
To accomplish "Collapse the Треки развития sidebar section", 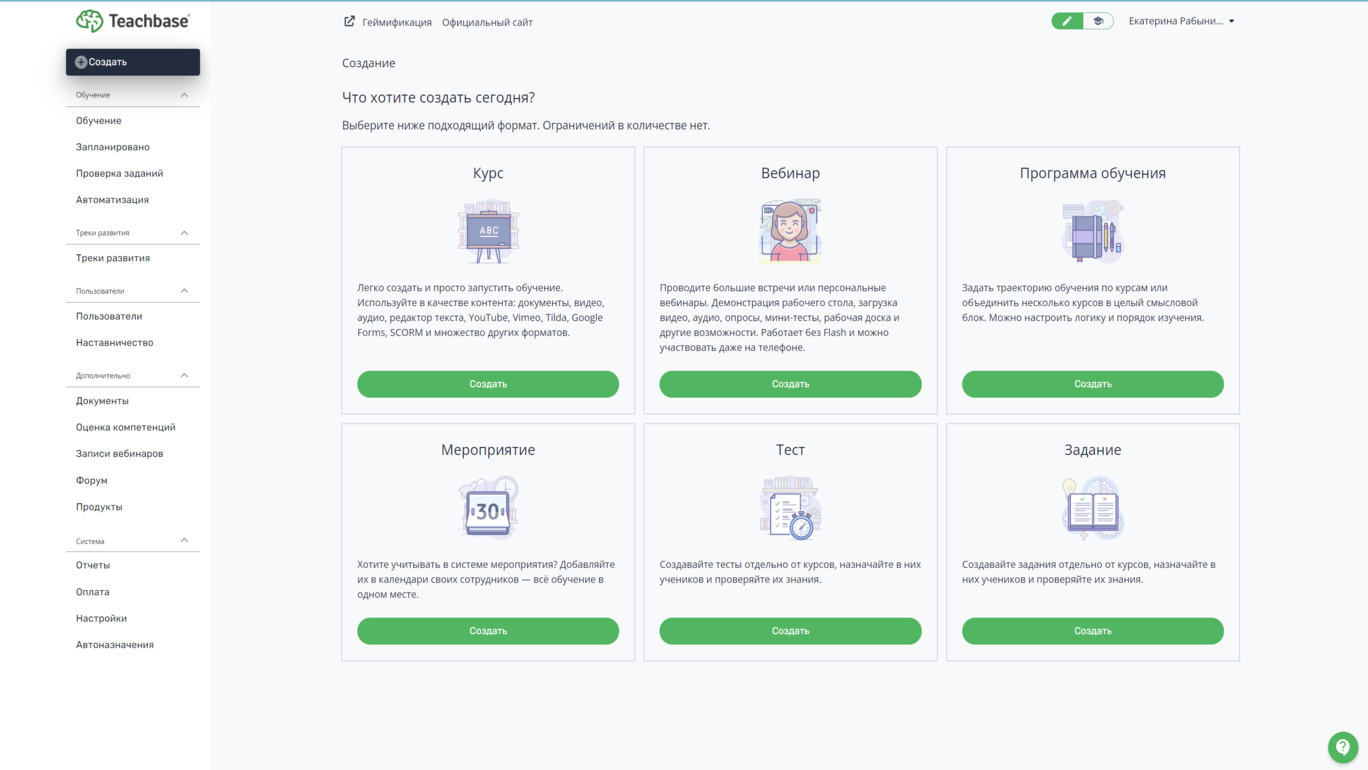I will (184, 233).
